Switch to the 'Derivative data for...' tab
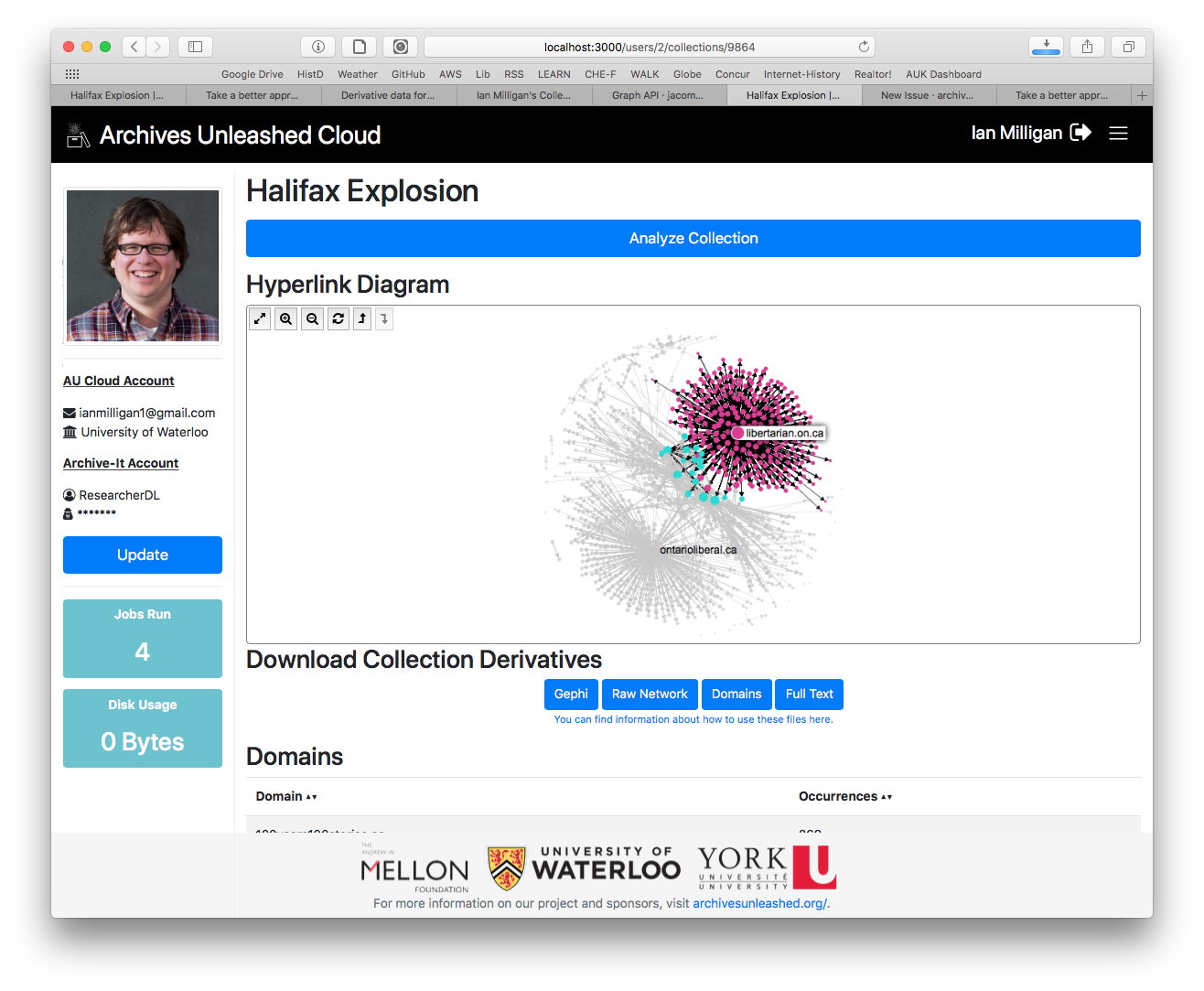The height and width of the screenshot is (991, 1204). [x=388, y=95]
